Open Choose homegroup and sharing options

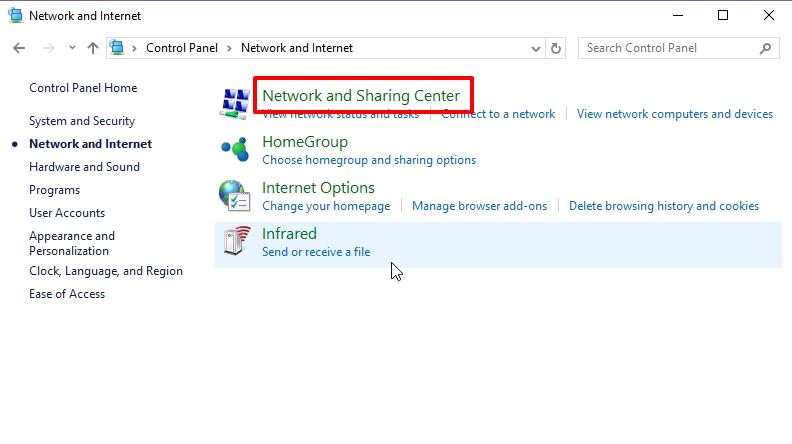[369, 160]
